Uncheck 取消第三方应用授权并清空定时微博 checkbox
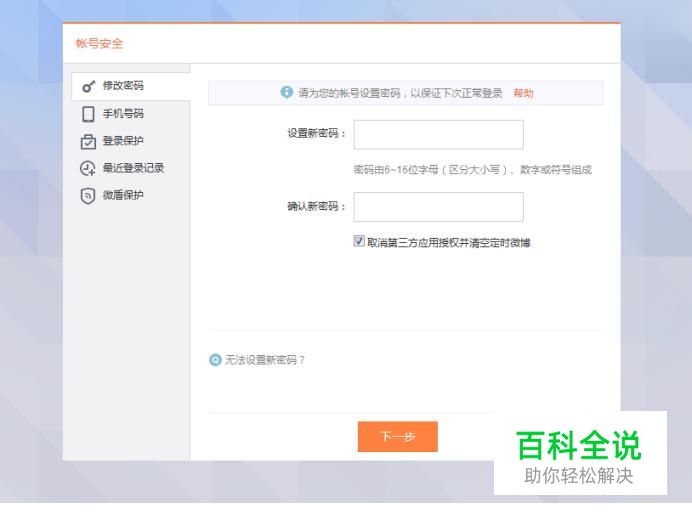 [x=359, y=241]
